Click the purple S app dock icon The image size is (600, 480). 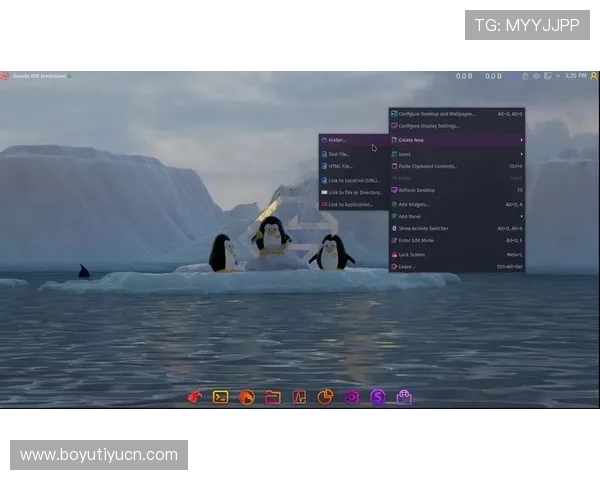[x=378, y=397]
